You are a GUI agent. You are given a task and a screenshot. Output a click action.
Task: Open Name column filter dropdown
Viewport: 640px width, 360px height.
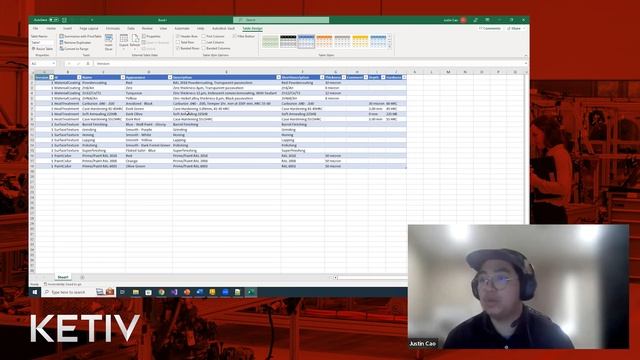coord(122,77)
